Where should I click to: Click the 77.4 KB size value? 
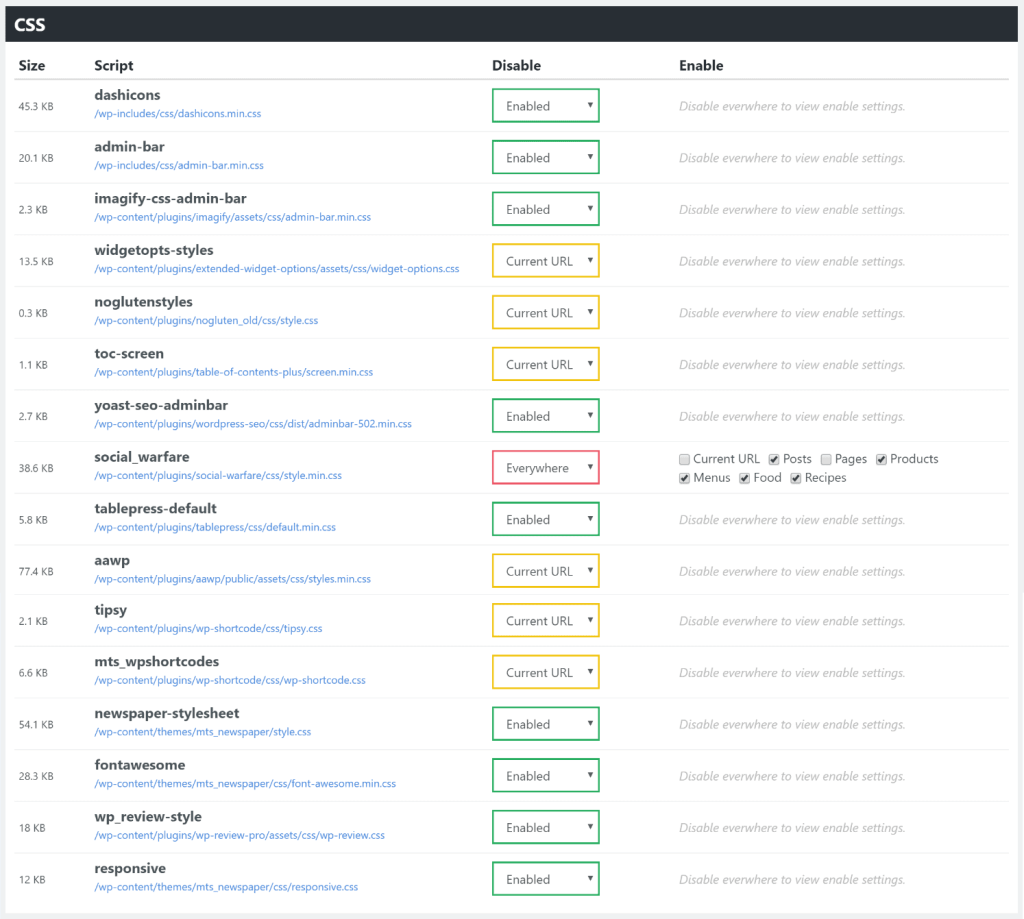click(x=36, y=572)
